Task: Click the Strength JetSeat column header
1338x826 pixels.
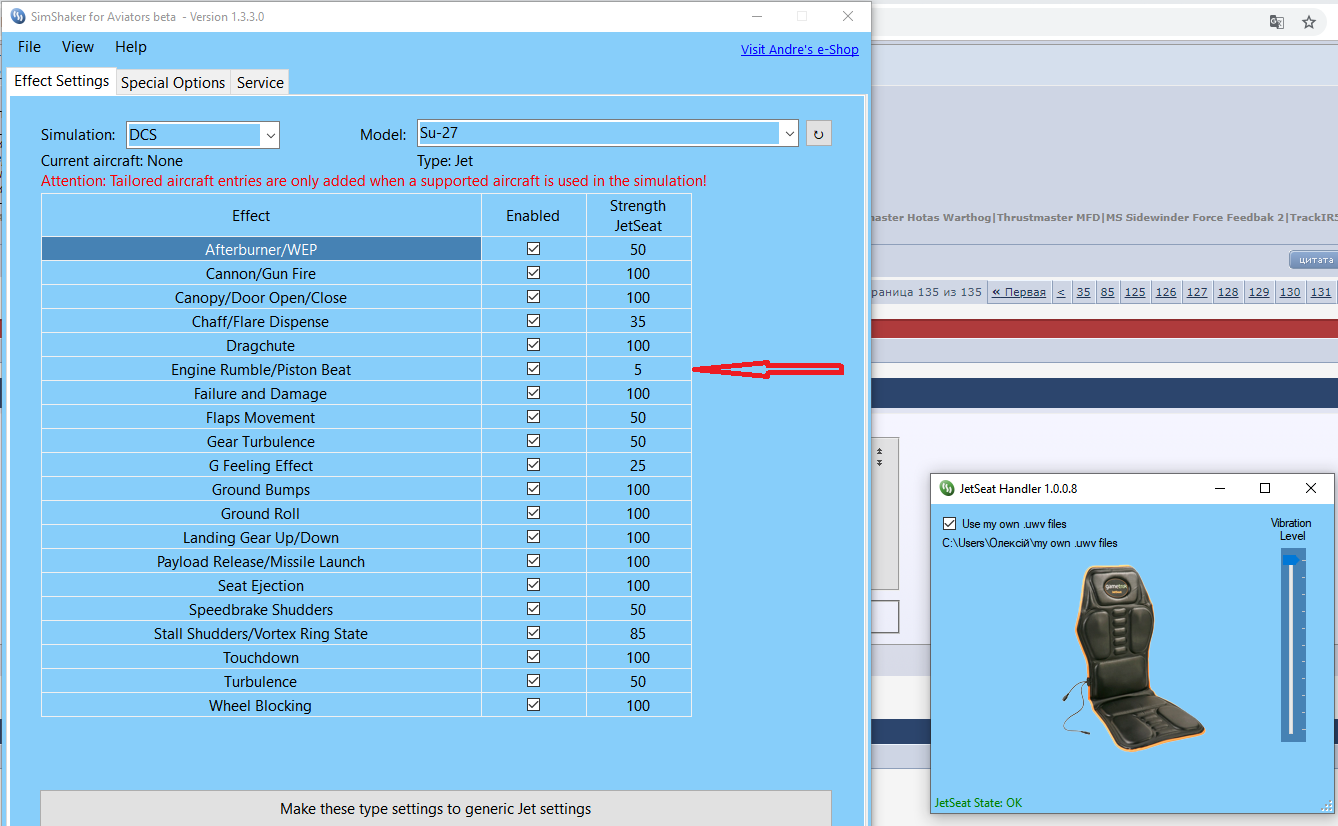Action: 638,215
